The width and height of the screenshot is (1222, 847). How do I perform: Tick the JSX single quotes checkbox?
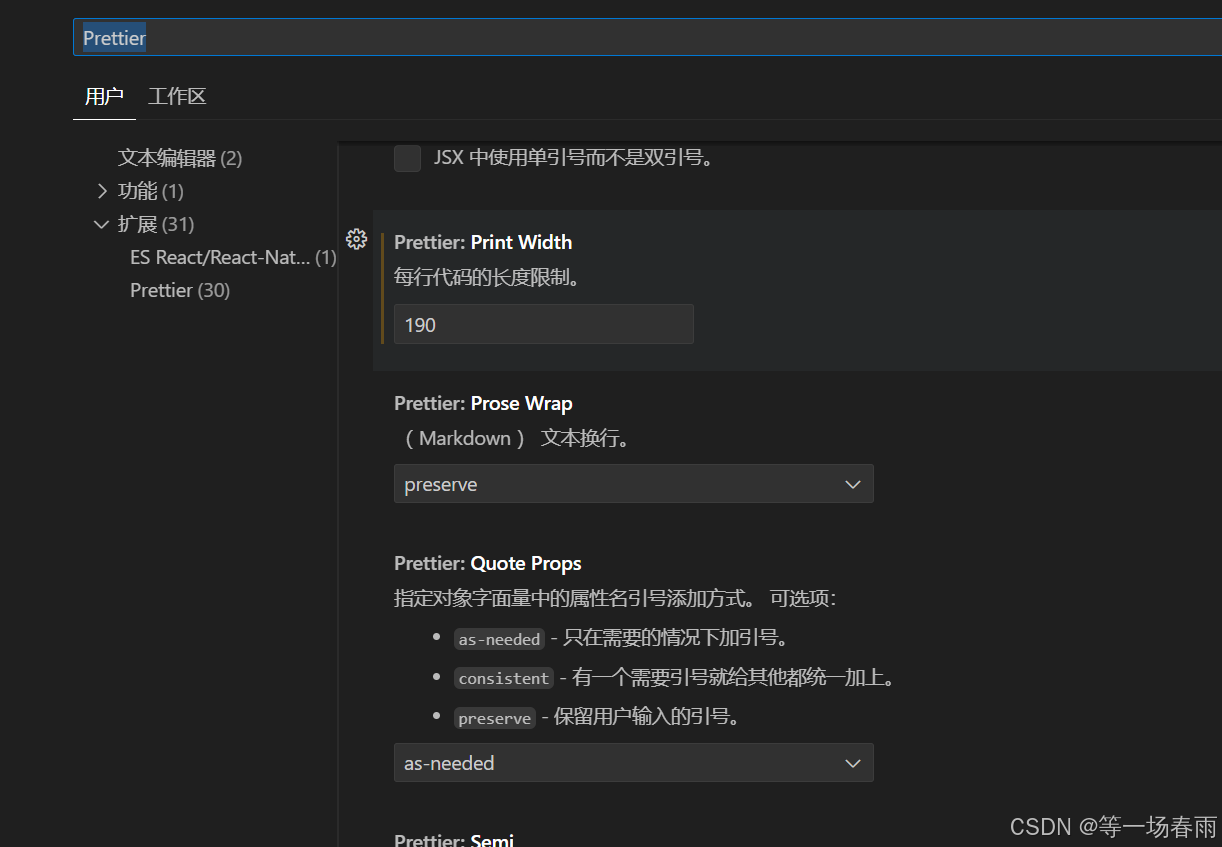[x=407, y=158]
